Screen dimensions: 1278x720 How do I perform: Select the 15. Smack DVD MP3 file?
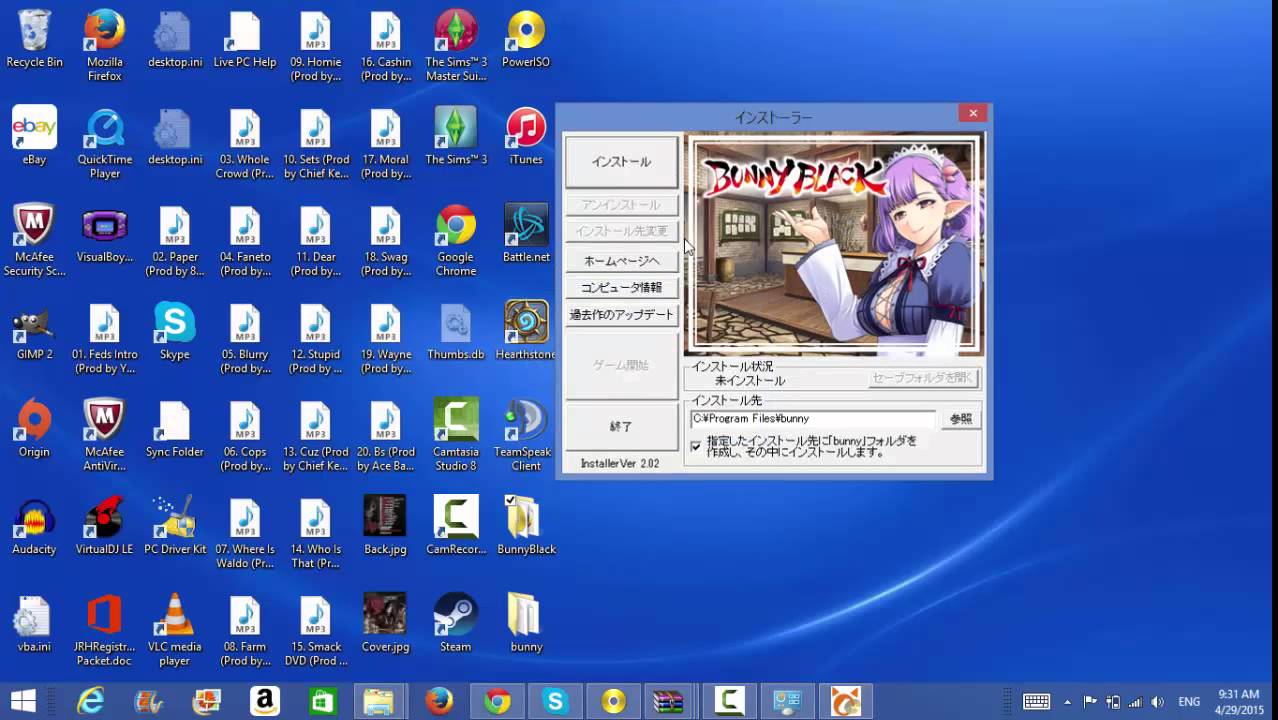[x=315, y=631]
